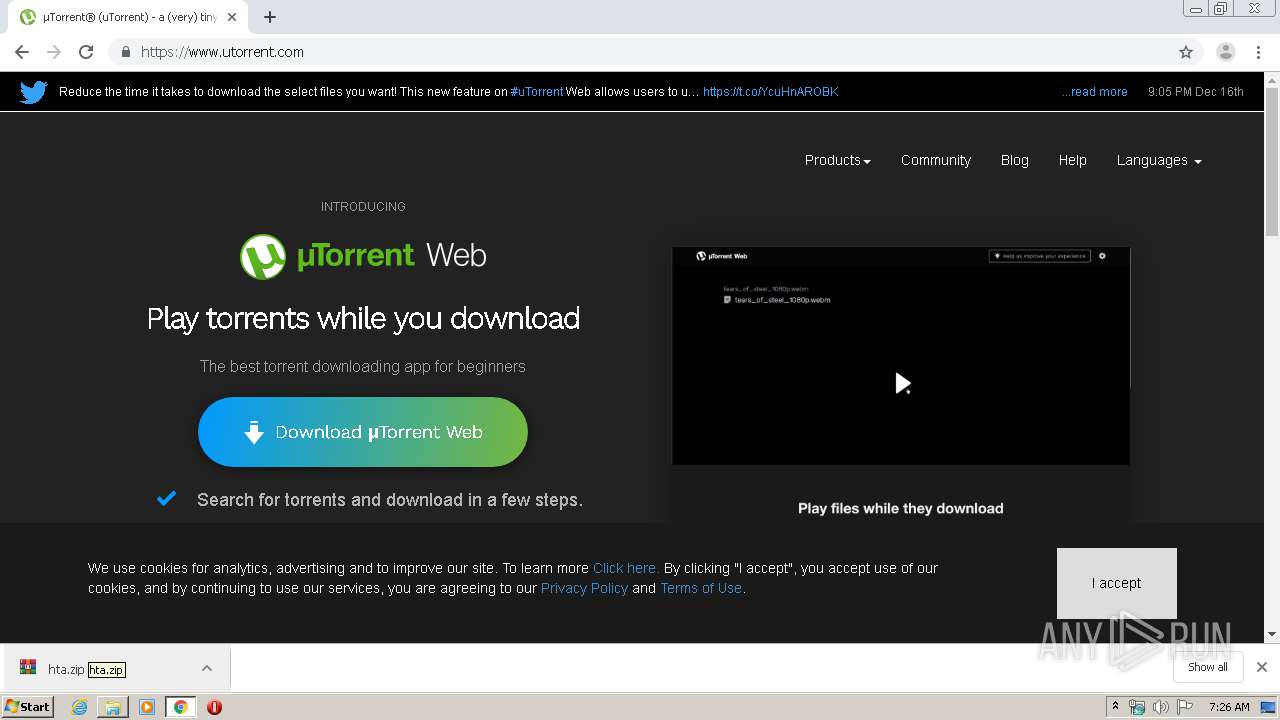Viewport: 1280px width, 720px height.
Task: Open File Explorer from taskbar
Action: click(113, 707)
